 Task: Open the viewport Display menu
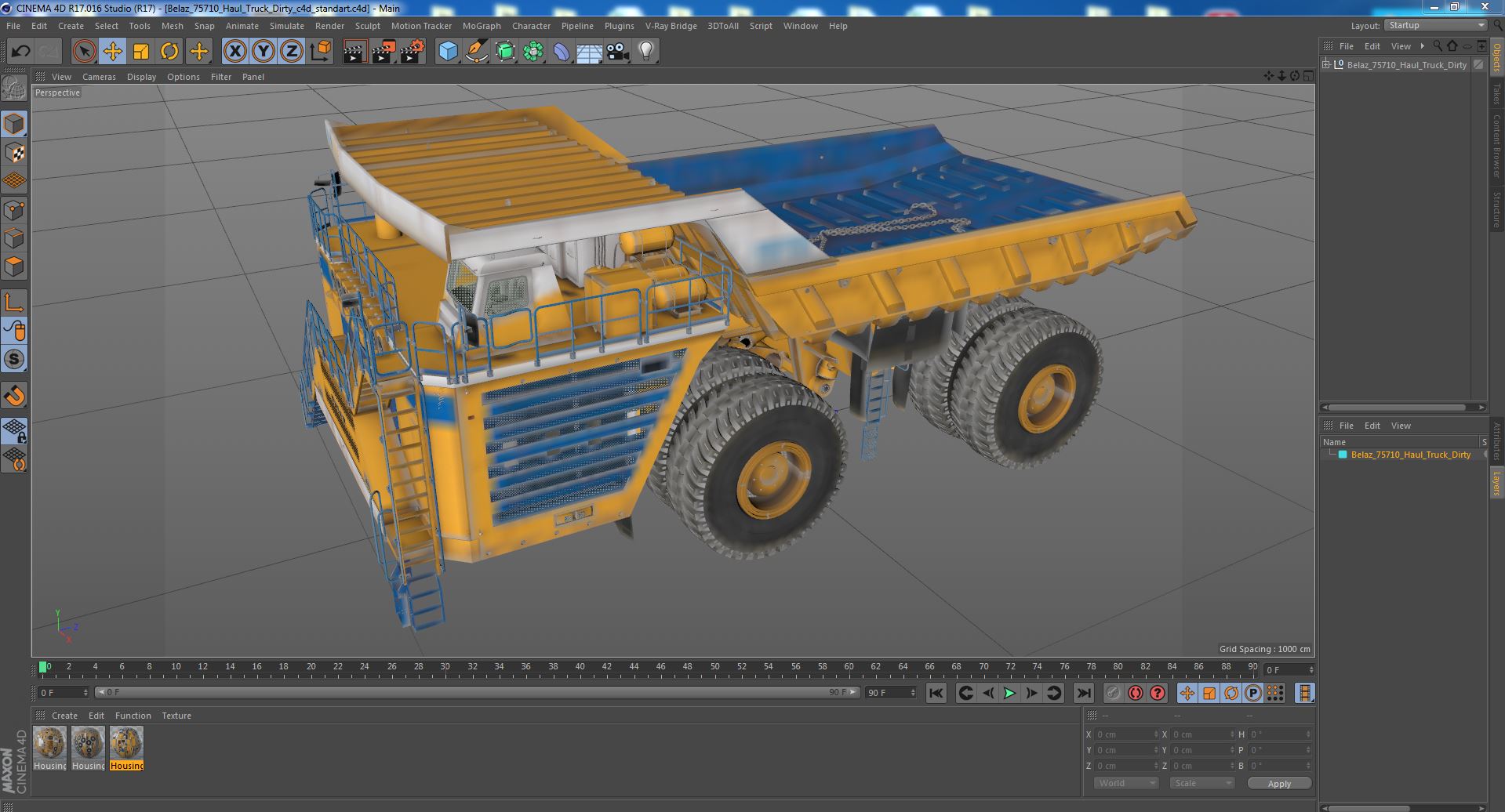point(141,77)
